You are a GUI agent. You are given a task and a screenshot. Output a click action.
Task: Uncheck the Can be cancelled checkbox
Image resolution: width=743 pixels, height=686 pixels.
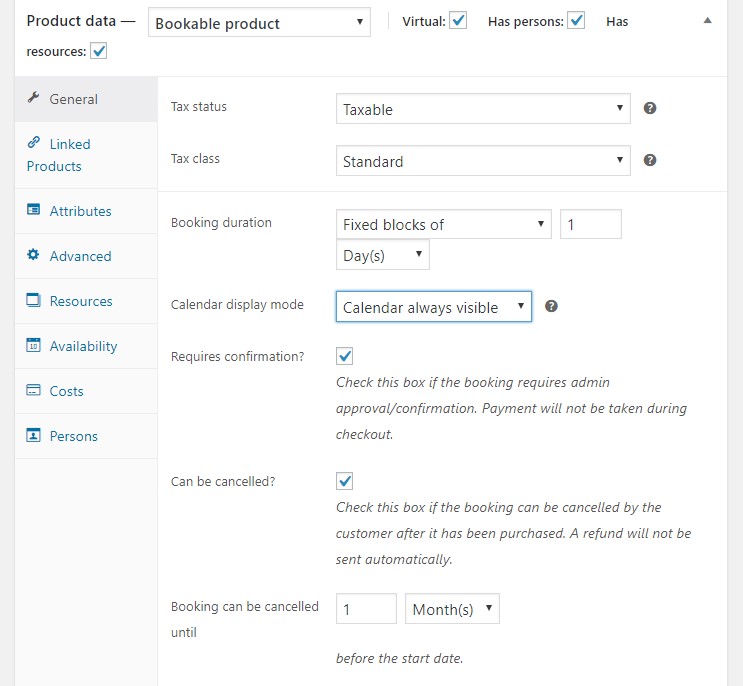pyautogui.click(x=344, y=481)
